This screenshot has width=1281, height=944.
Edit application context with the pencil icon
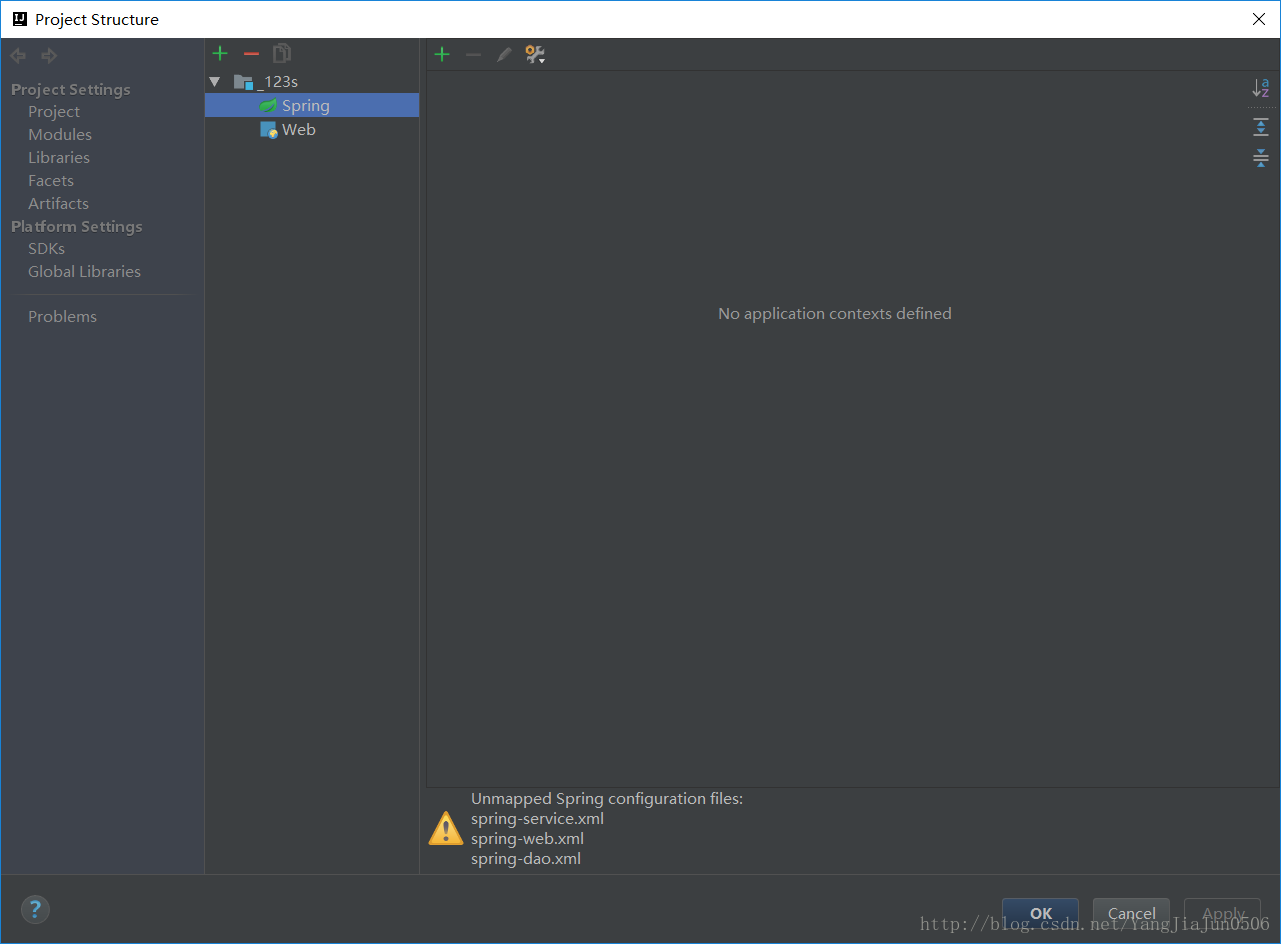click(504, 54)
